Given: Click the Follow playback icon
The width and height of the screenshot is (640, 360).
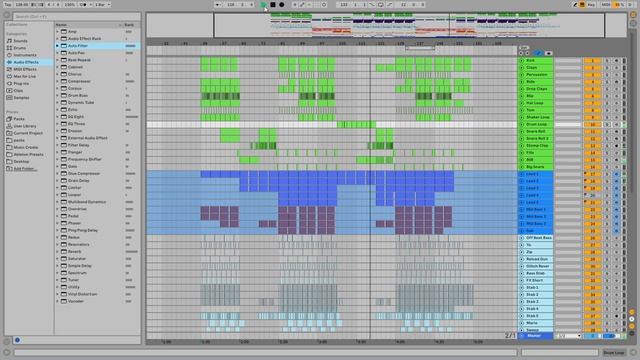Looking at the screenshot, I should [218, 4].
